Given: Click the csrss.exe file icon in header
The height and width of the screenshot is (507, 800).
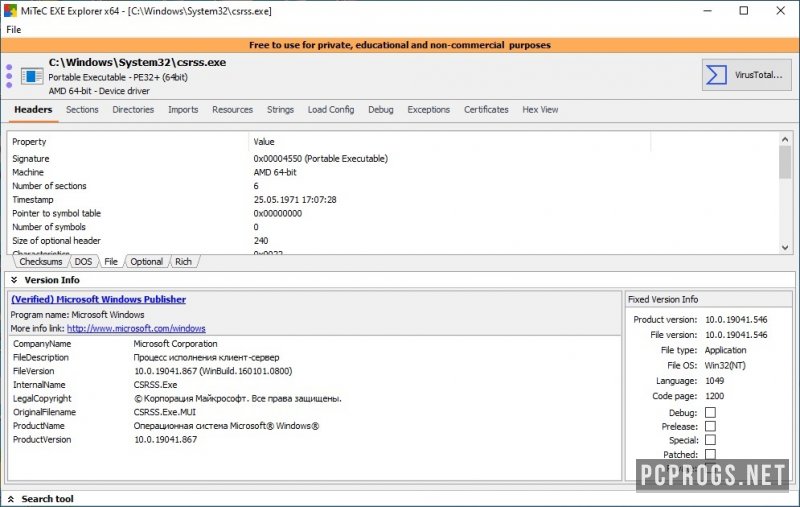Looking at the screenshot, I should click(x=32, y=76).
